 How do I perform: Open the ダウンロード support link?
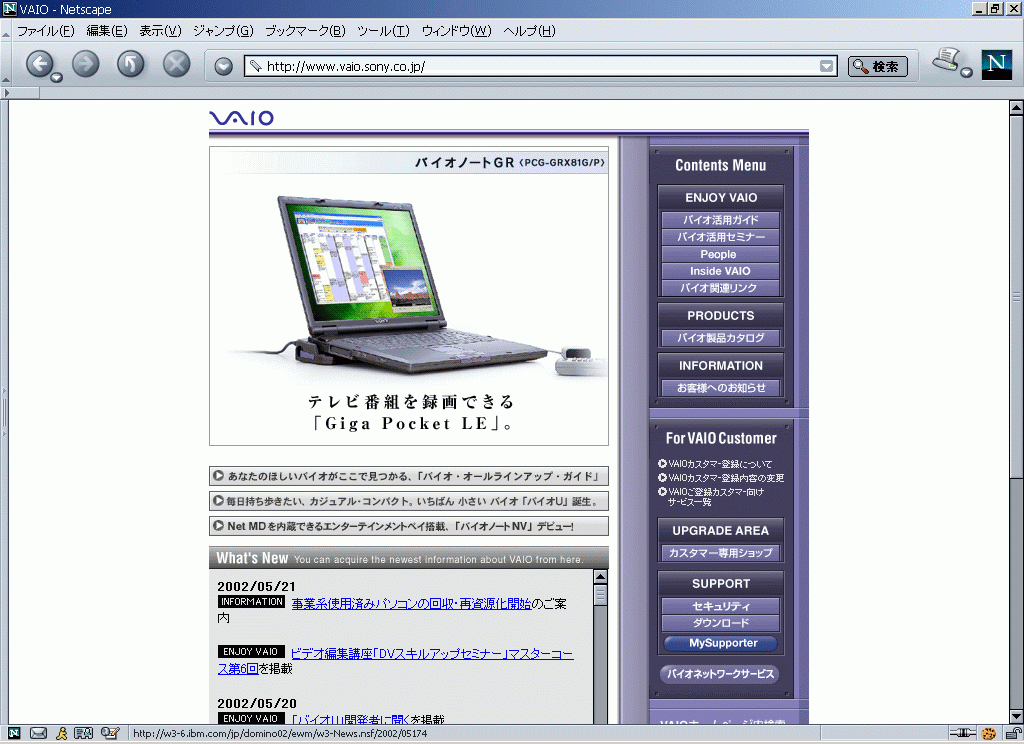coord(720,623)
